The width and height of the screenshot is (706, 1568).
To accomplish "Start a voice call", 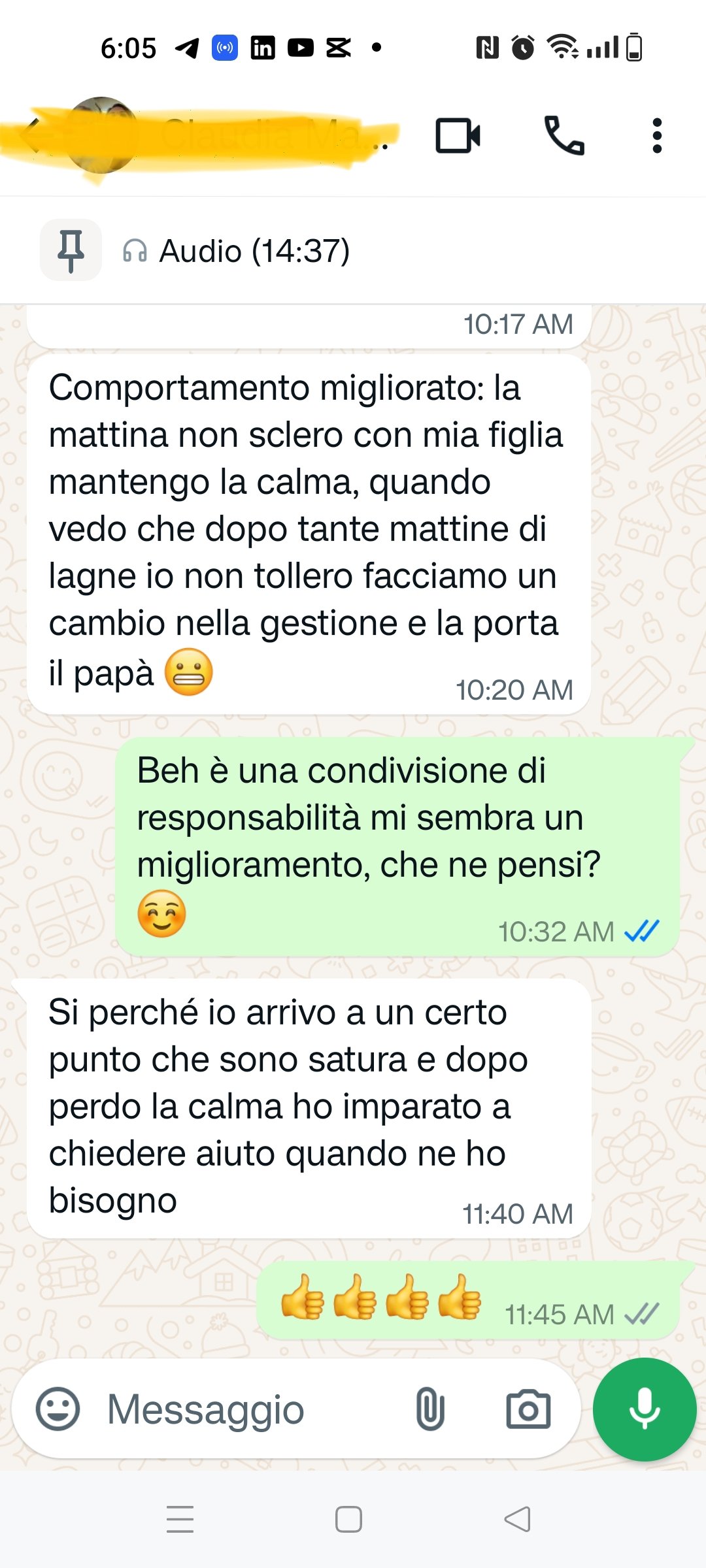I will point(564,136).
